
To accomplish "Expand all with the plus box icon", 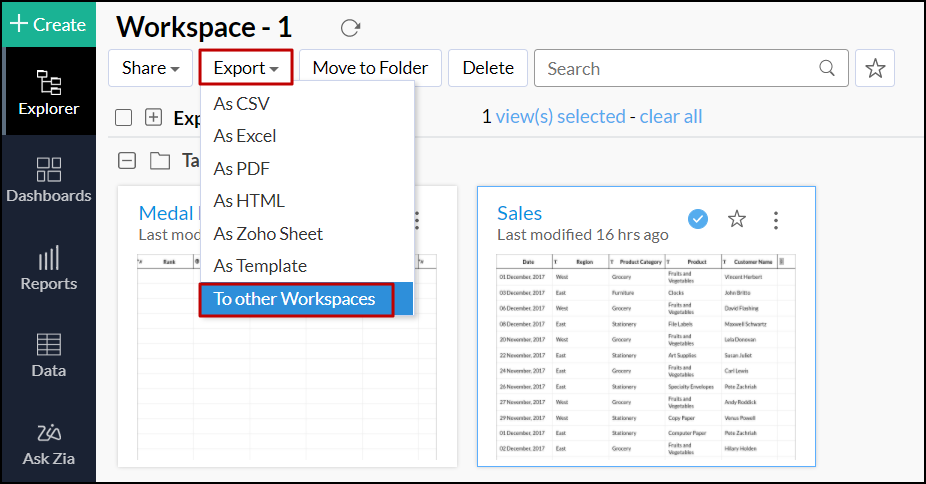I will coord(154,117).
